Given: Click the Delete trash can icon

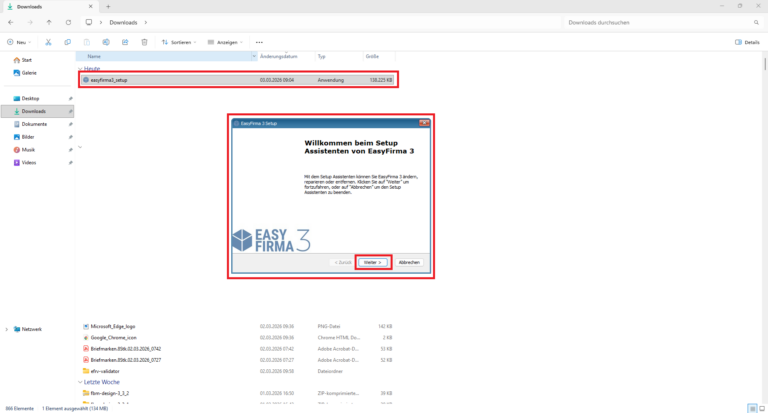Looking at the screenshot, I should coord(144,42).
